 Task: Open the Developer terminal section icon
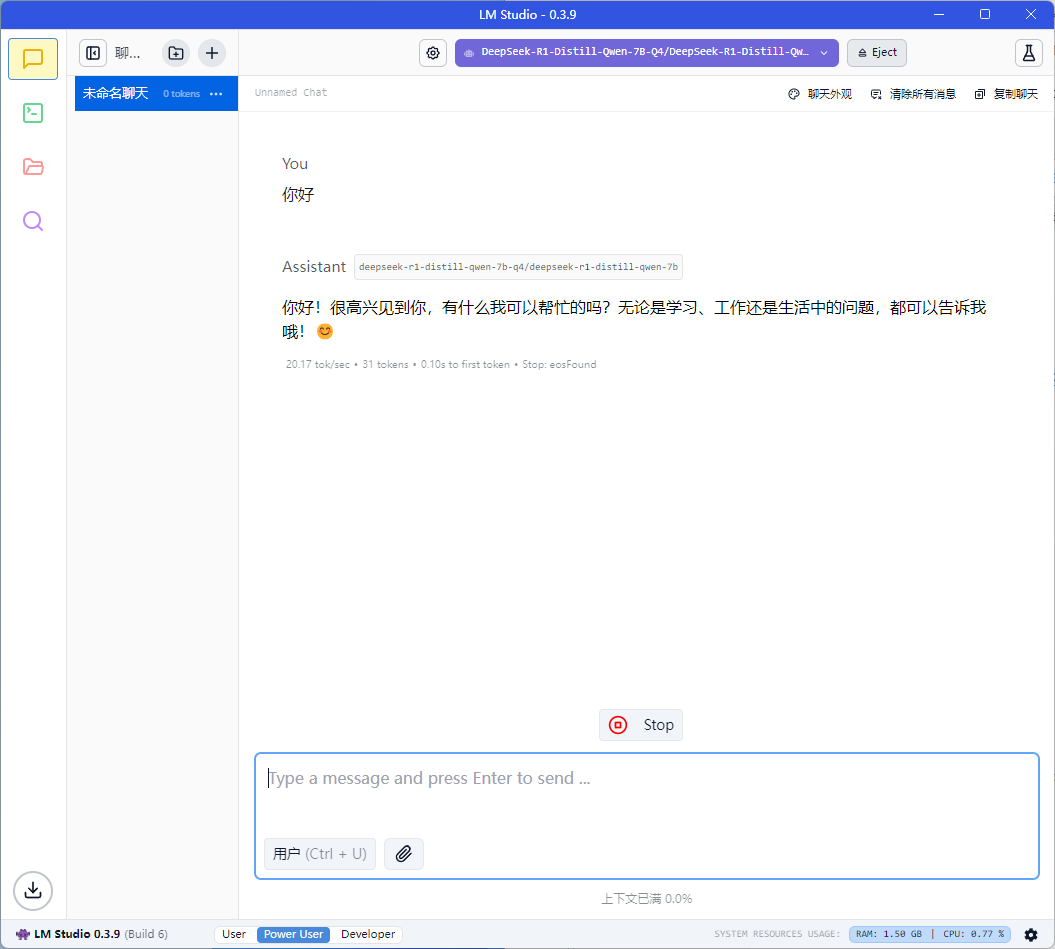click(x=33, y=113)
